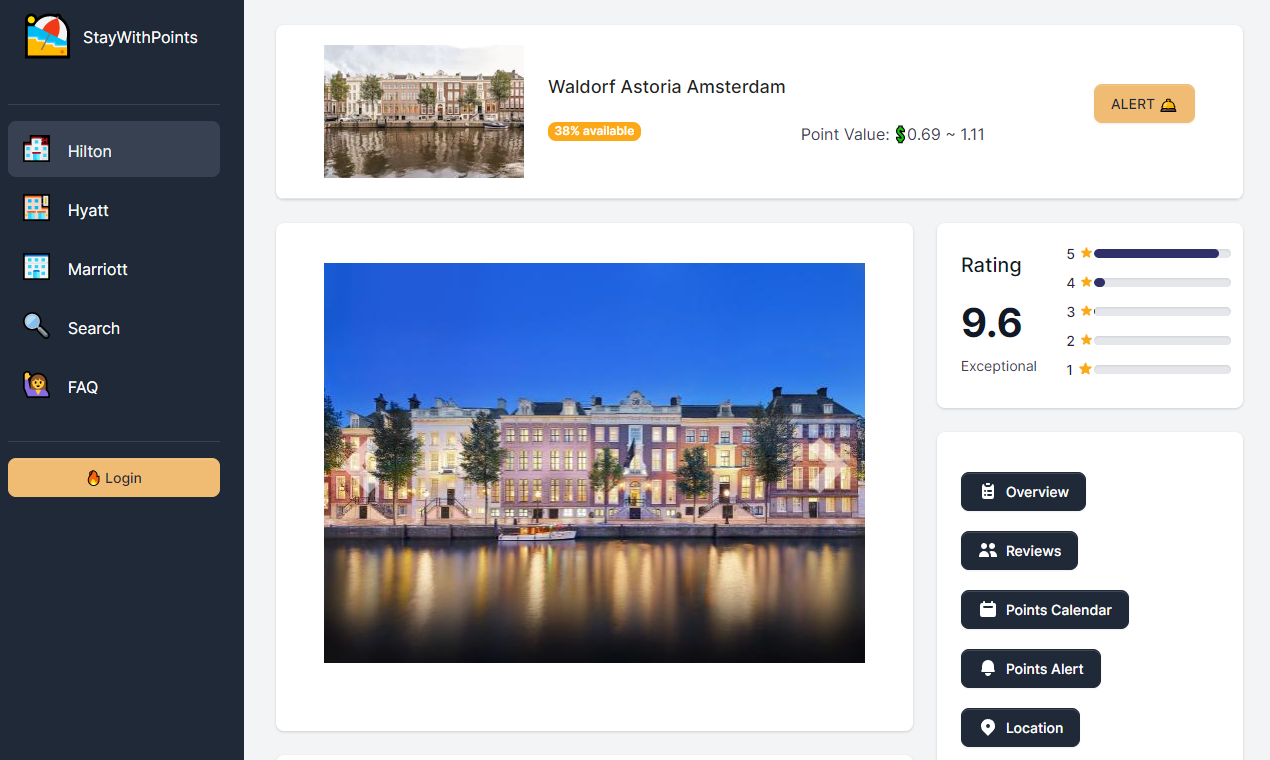
Task: Click the Waldorf Astoria Amsterdam title
Action: [x=667, y=87]
